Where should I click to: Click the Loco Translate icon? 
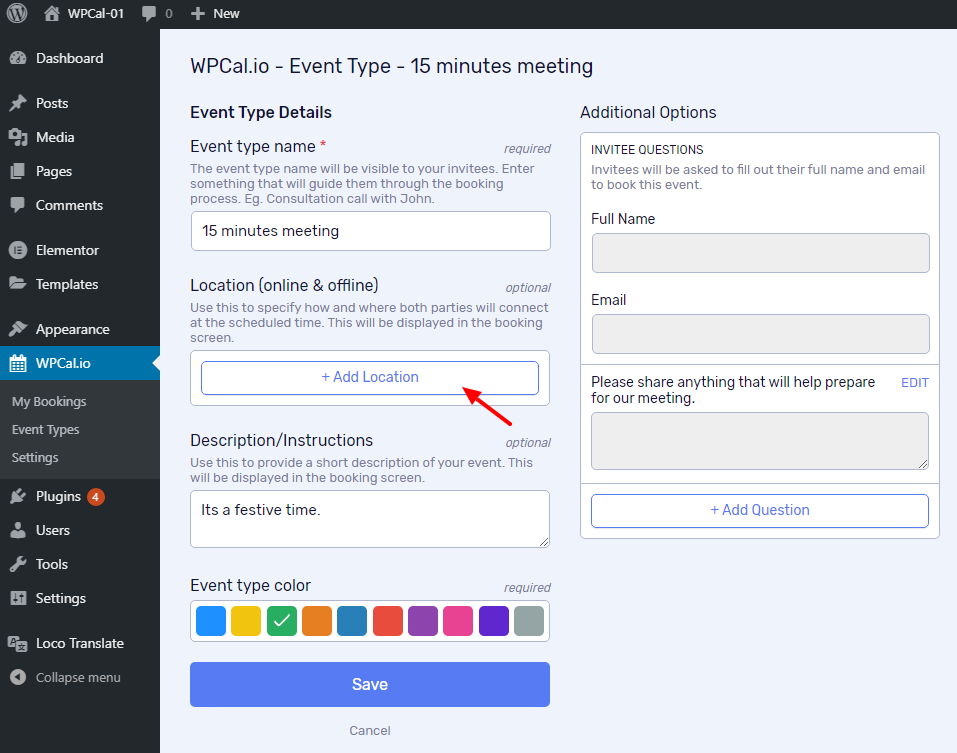(18, 643)
